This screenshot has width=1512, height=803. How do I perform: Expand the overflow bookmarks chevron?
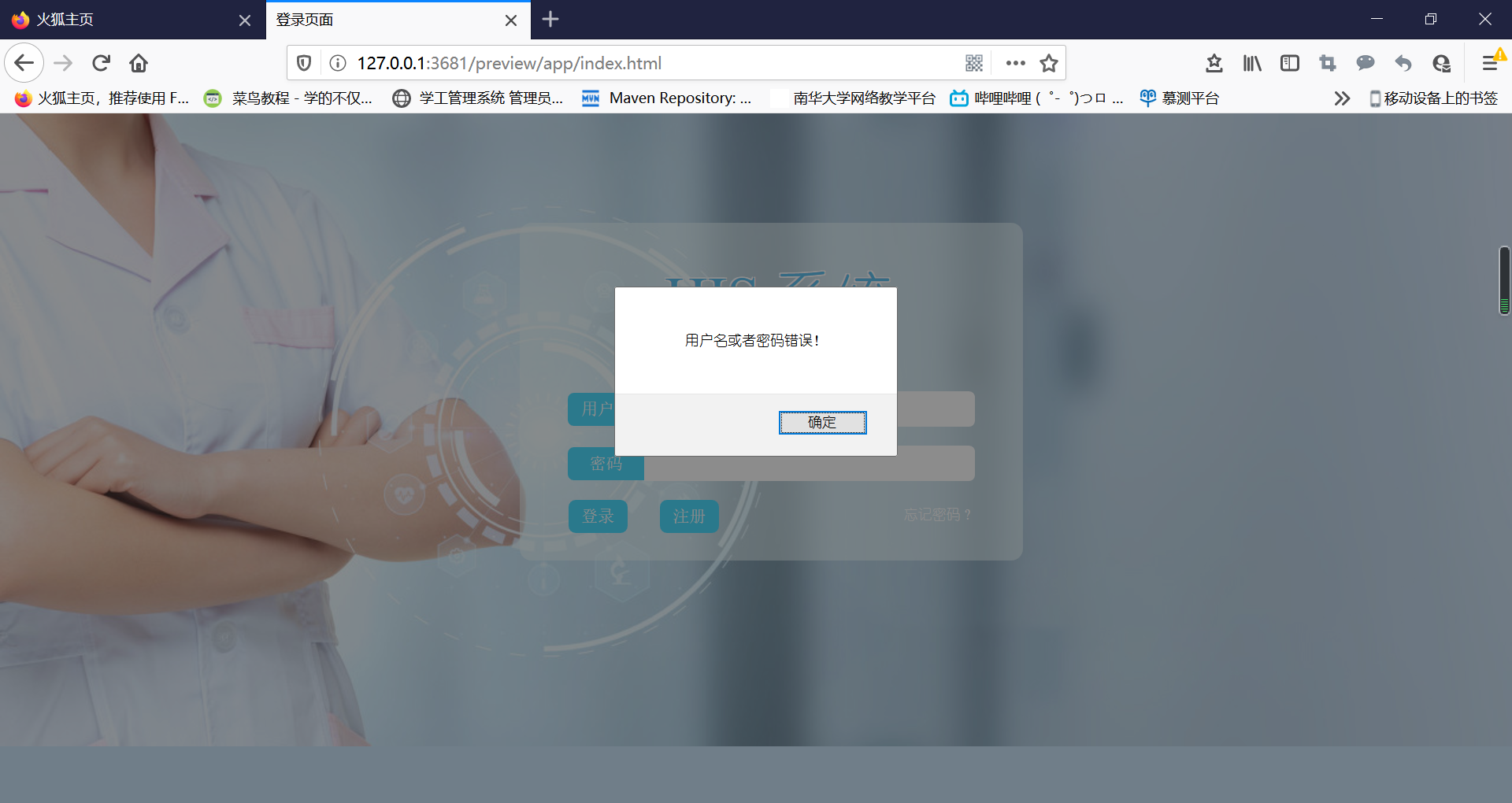1341,98
